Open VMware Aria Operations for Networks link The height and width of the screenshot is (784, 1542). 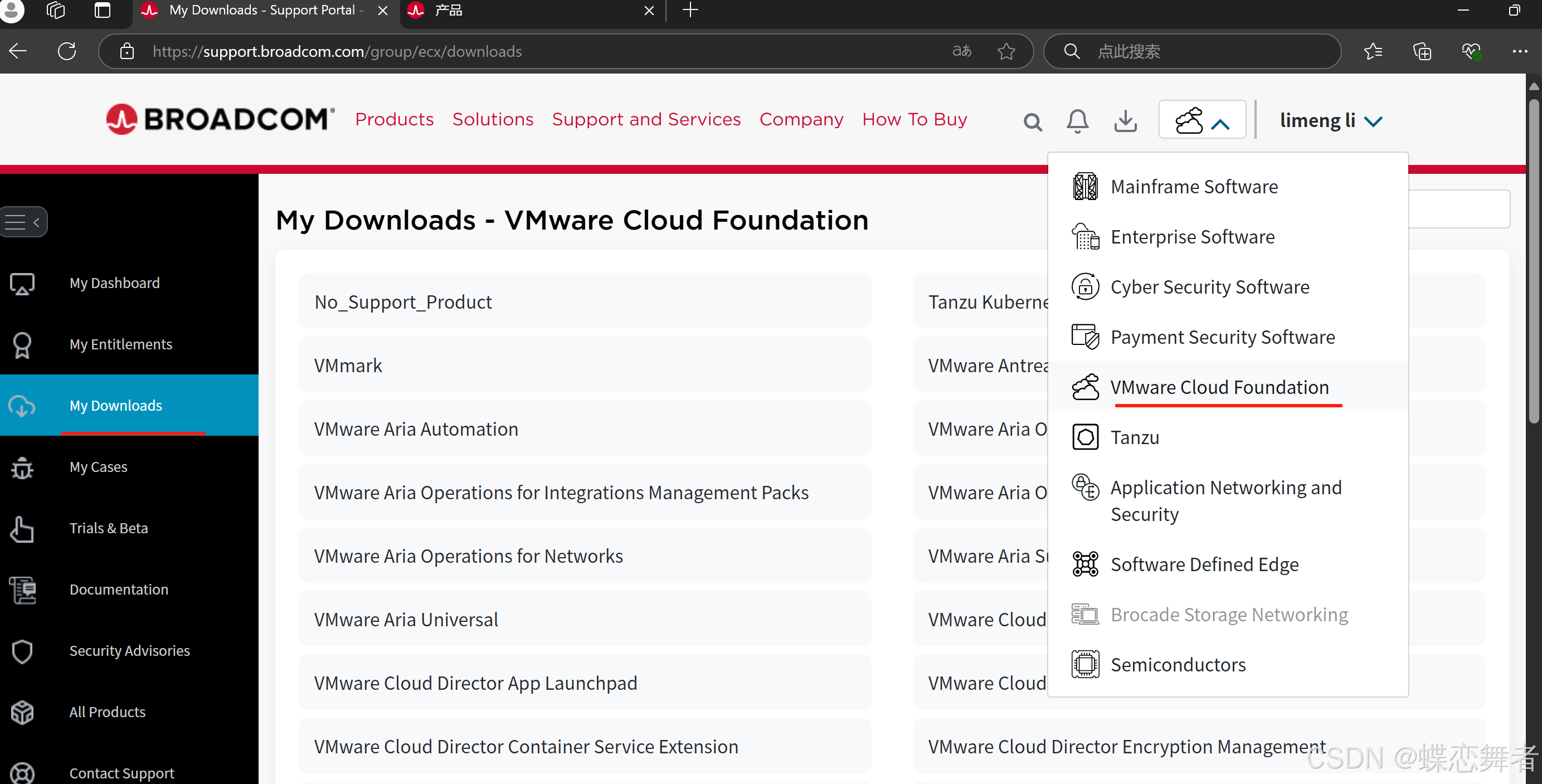coord(468,556)
